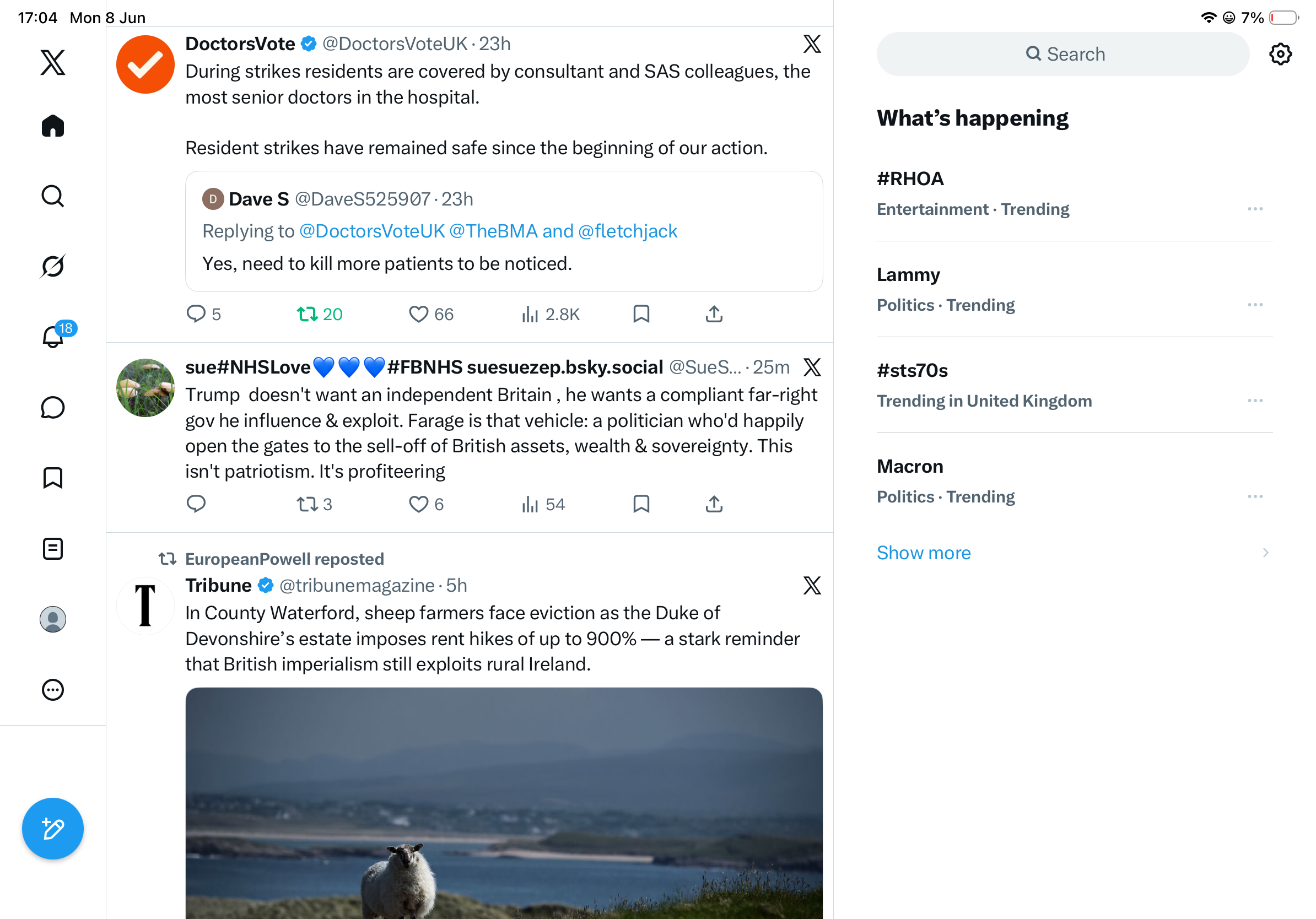Click the Search input field
The image size is (1316, 919).
[x=1062, y=54]
